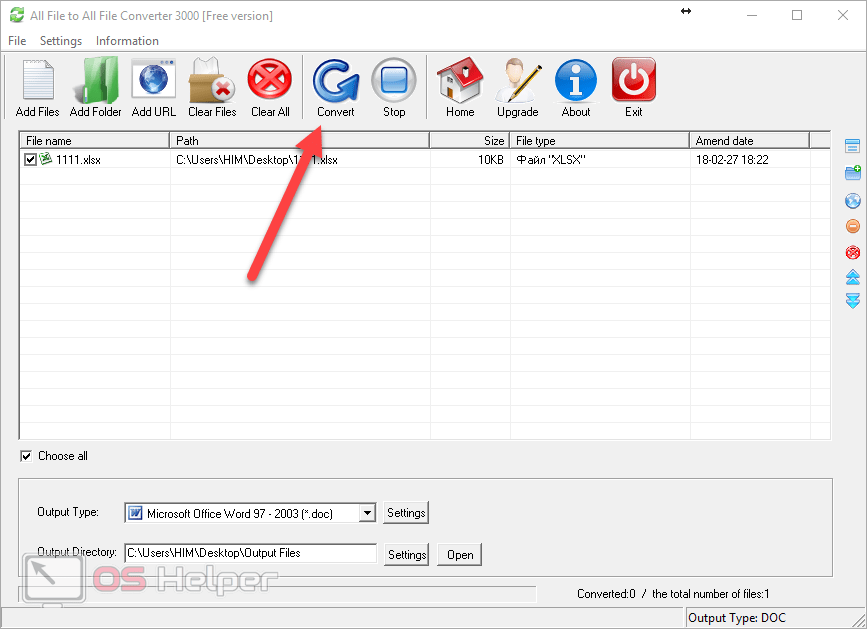Click the Clear All icon
Viewport: 867px width, 629px height.
click(x=270, y=82)
